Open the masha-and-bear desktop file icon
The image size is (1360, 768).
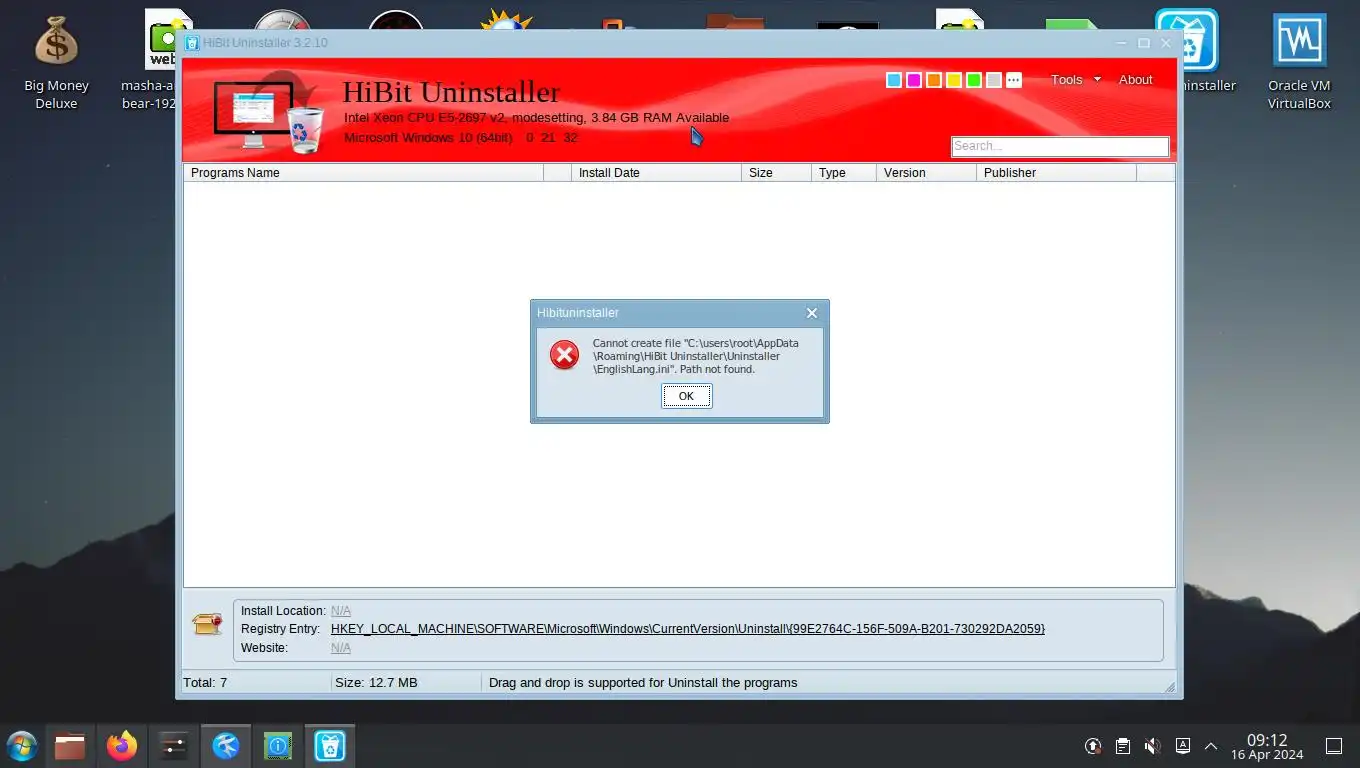pyautogui.click(x=160, y=60)
